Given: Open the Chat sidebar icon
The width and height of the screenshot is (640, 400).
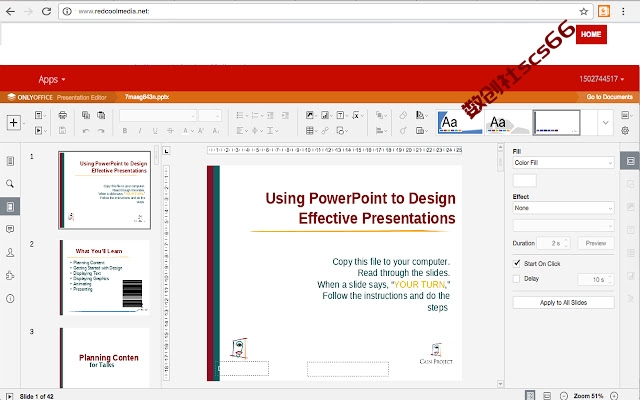Looking at the screenshot, I should click(10, 253).
